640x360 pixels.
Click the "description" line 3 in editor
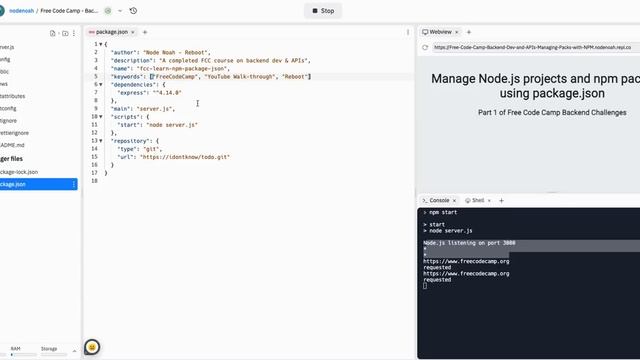211,60
